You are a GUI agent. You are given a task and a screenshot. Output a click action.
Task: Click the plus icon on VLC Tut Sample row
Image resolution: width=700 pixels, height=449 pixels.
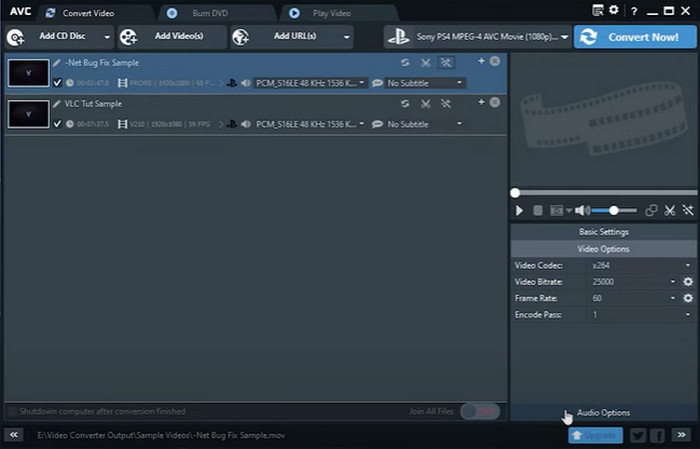tap(481, 102)
